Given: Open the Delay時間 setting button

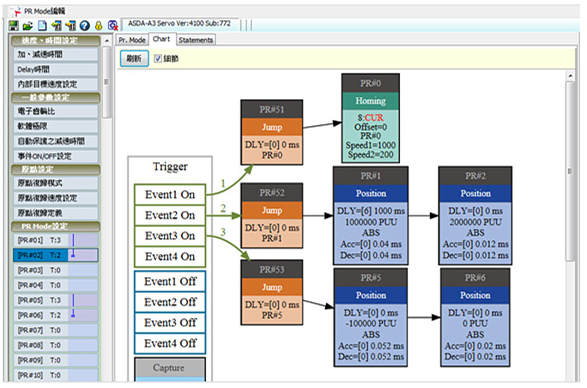Looking at the screenshot, I should pyautogui.click(x=55, y=69).
